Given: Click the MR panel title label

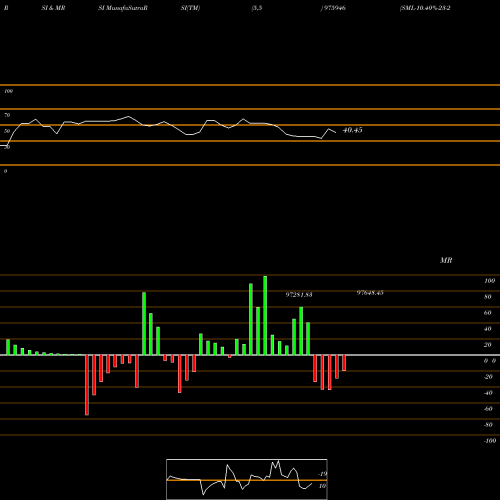Looking at the screenshot, I should point(446,260).
